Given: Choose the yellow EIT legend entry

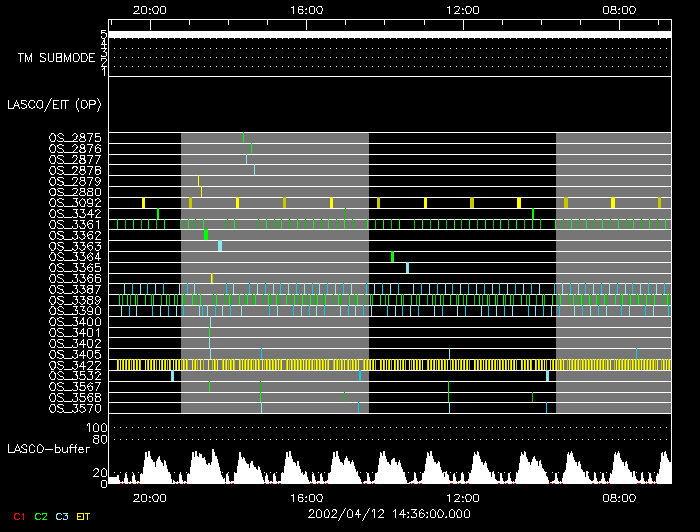Looking at the screenshot, I should [84, 516].
